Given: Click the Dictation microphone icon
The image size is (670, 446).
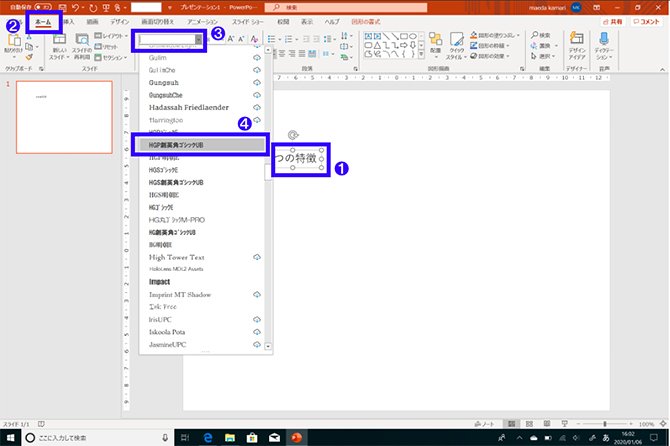Looking at the screenshot, I should (x=604, y=38).
